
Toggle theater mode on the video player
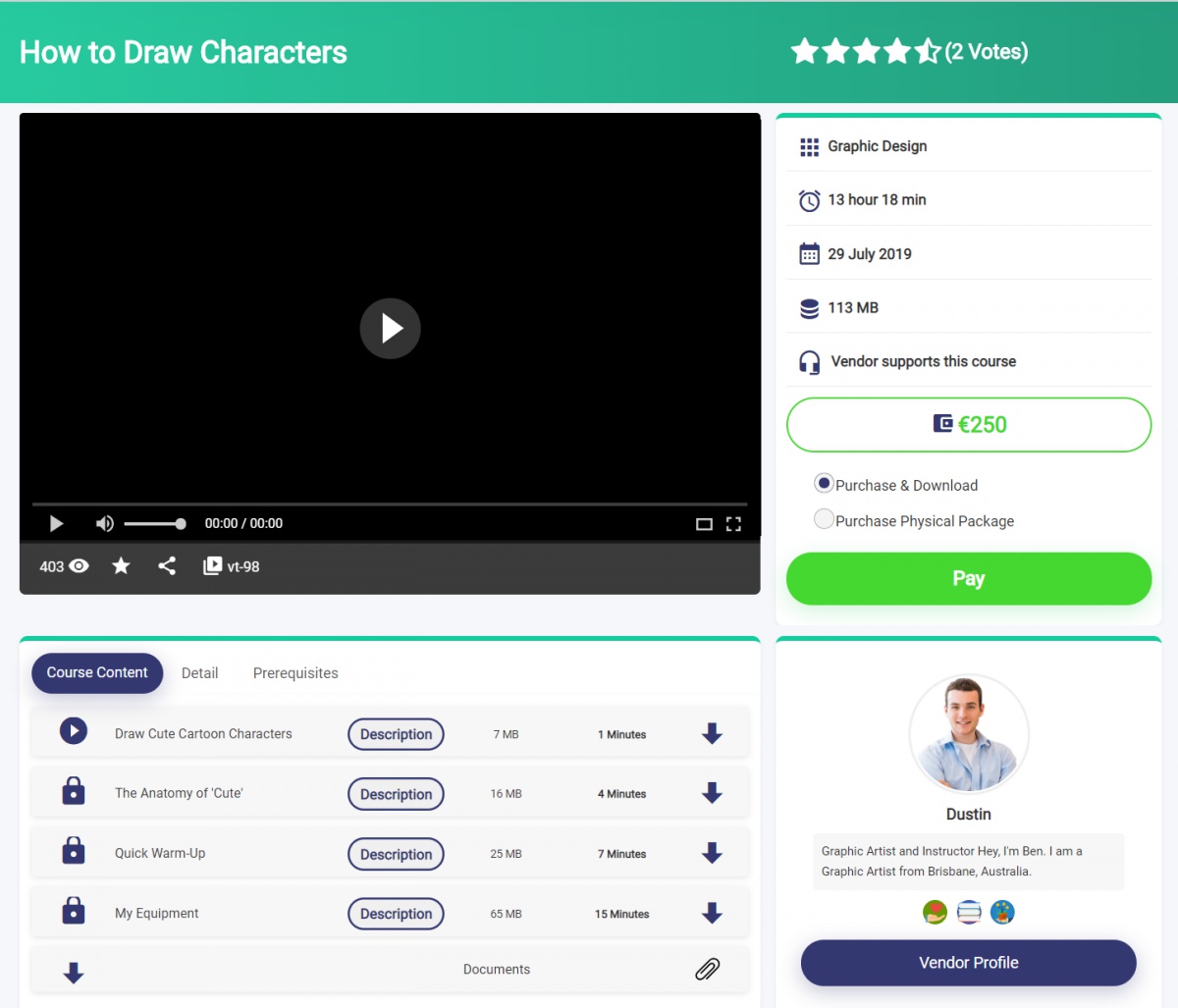[704, 524]
